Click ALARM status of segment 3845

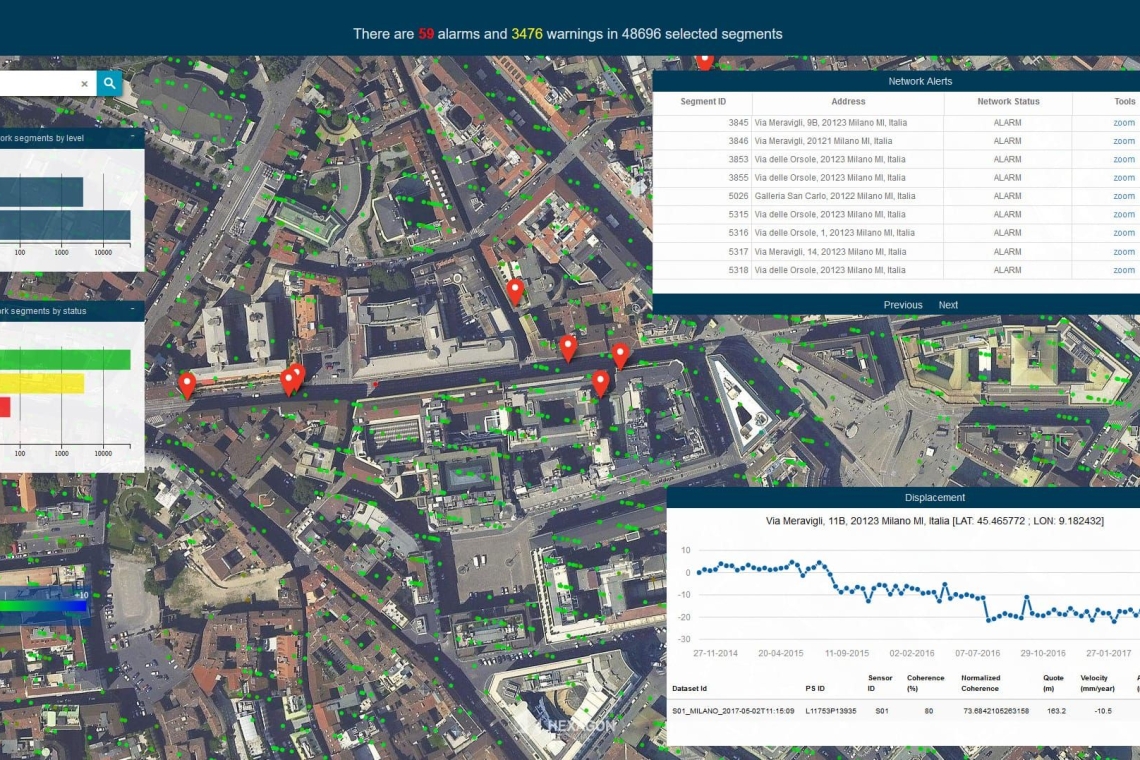click(x=1008, y=123)
